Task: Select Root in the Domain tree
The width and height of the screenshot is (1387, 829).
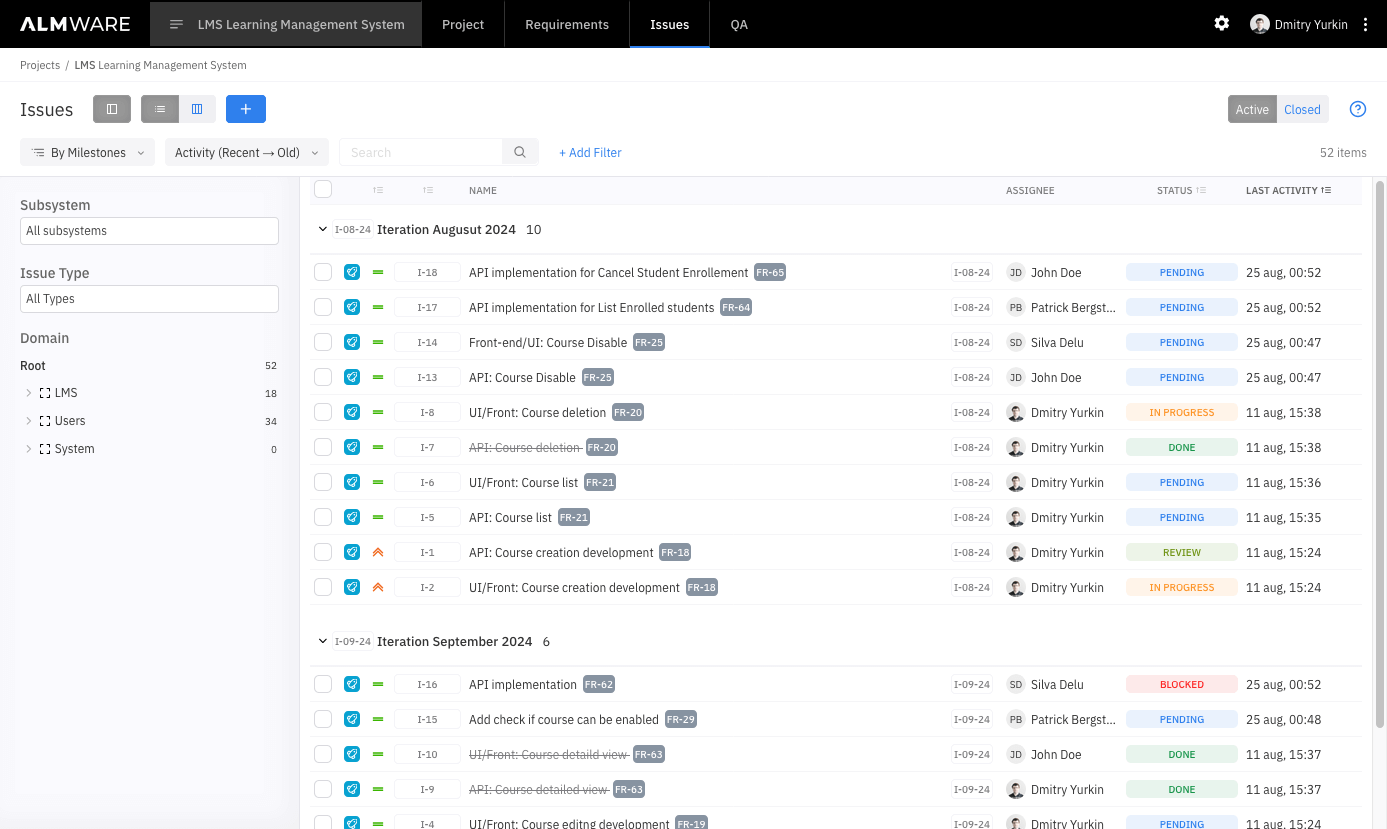Action: pyautogui.click(x=33, y=366)
